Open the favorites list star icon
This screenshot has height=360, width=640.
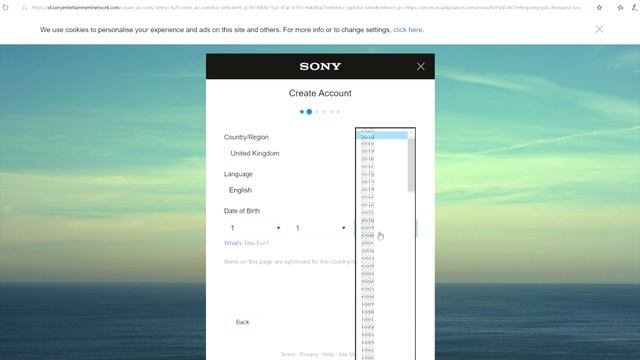(620, 7)
